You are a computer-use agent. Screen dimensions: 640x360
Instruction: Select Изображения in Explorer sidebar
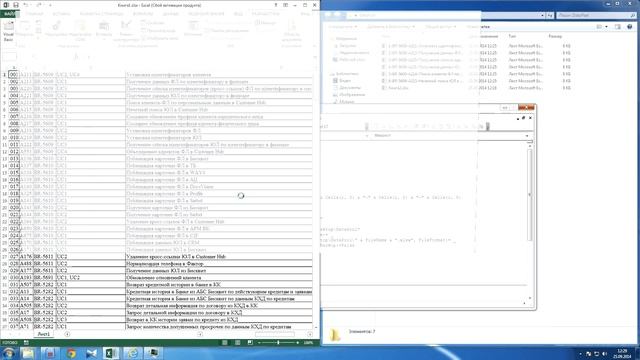352,95
